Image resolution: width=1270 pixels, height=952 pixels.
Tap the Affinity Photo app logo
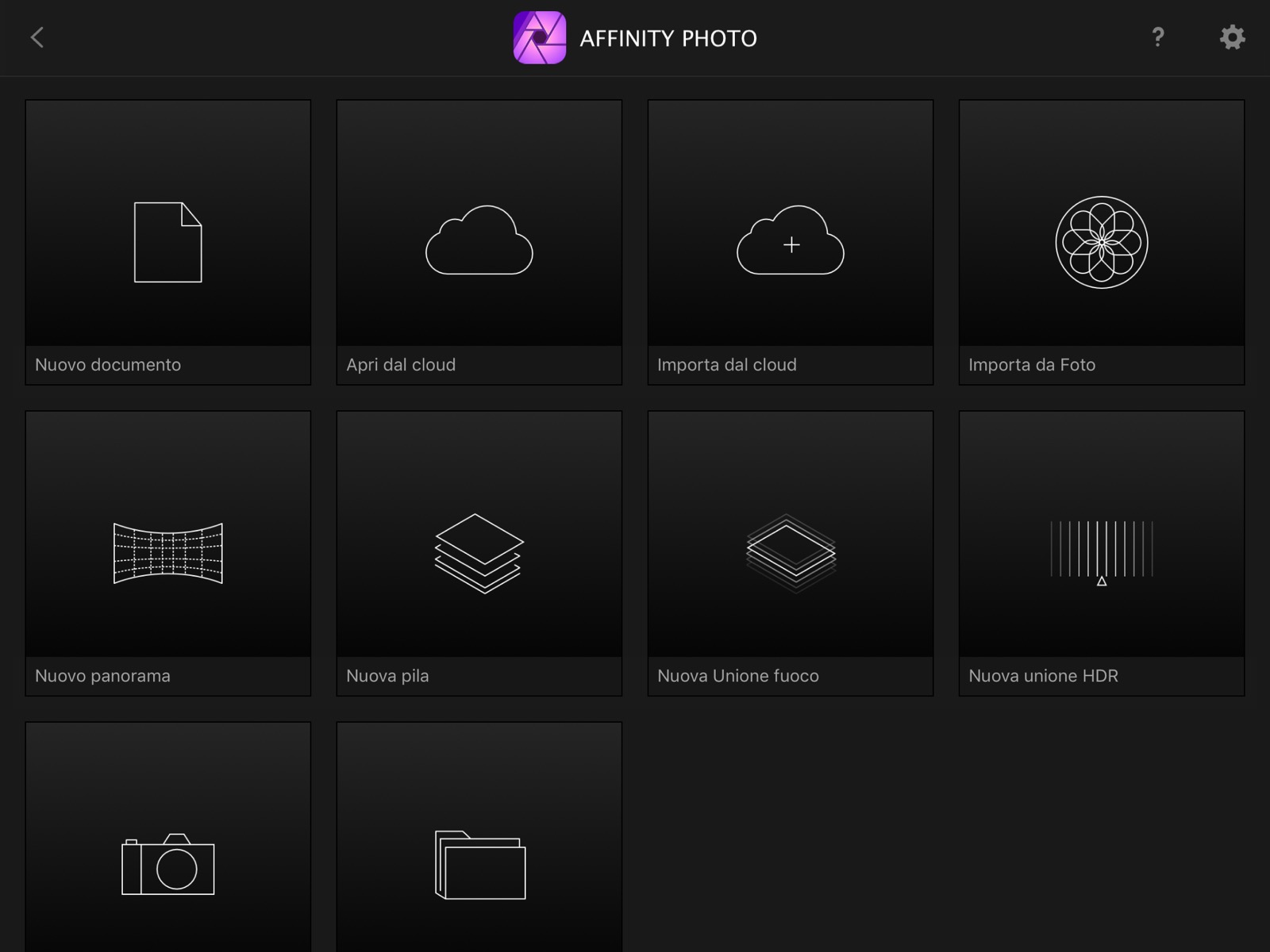540,37
